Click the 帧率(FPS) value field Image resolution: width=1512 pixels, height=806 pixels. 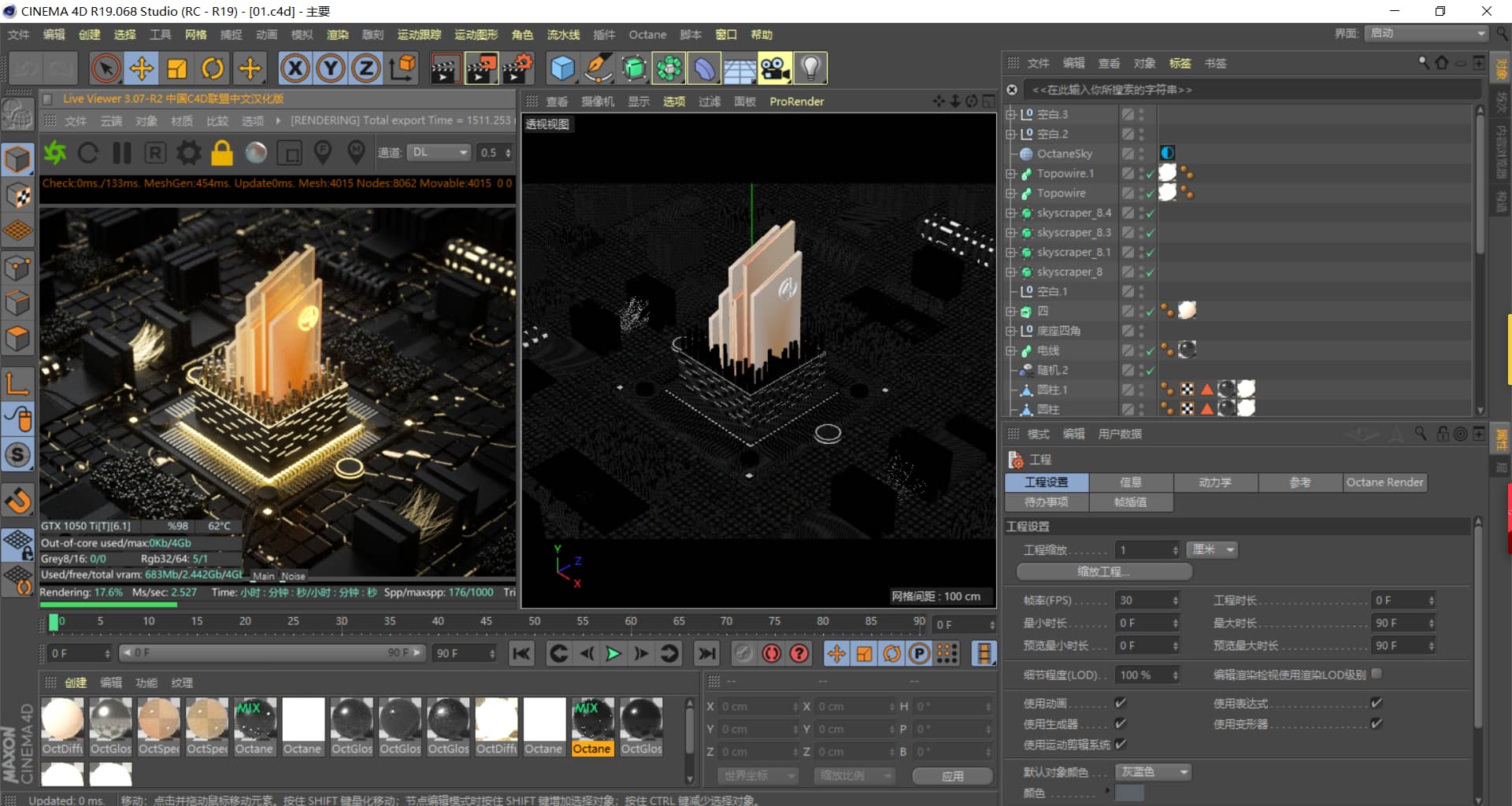pos(1147,601)
